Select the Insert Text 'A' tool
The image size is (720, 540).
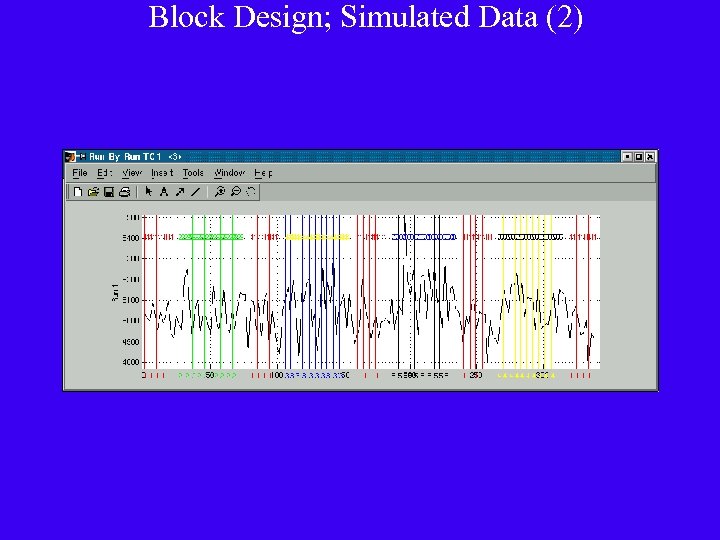click(x=164, y=192)
